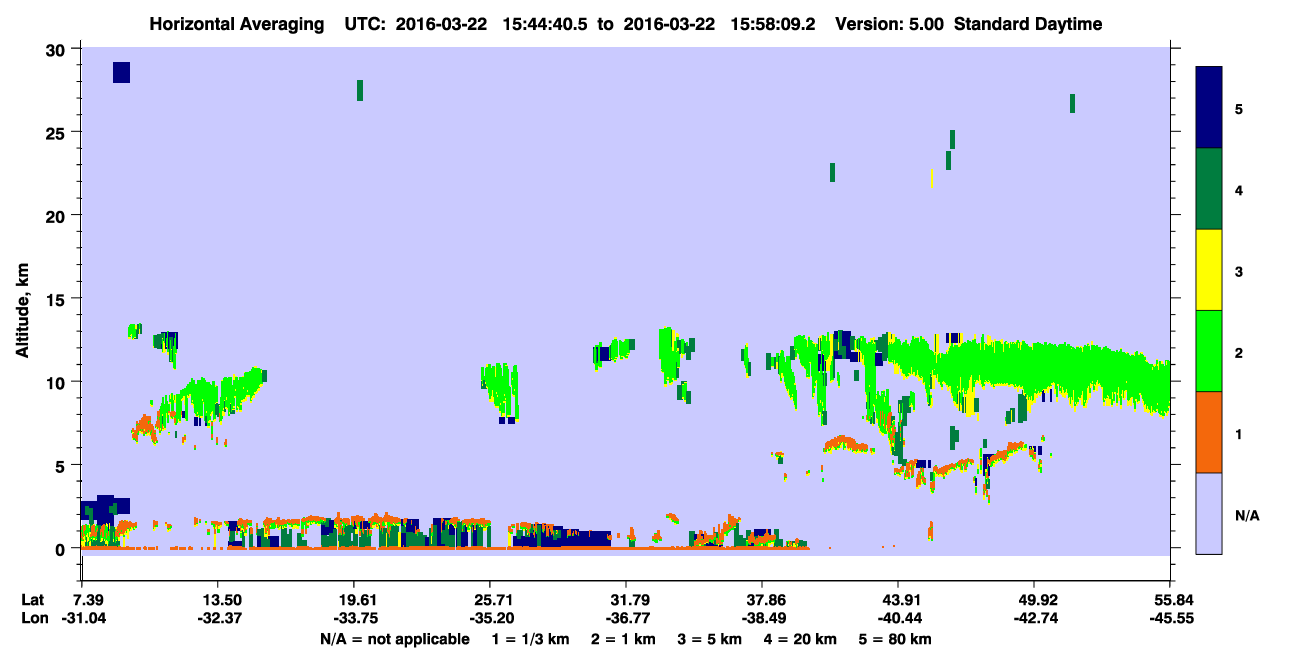Click the longitude value -31.04
The width and height of the screenshot is (1300, 667).
pos(84,618)
